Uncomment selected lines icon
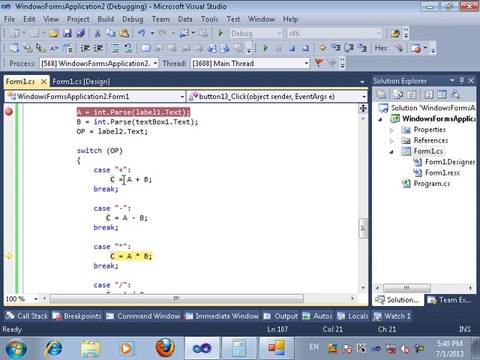Screen dimensions: 480x360 coord(129,48)
